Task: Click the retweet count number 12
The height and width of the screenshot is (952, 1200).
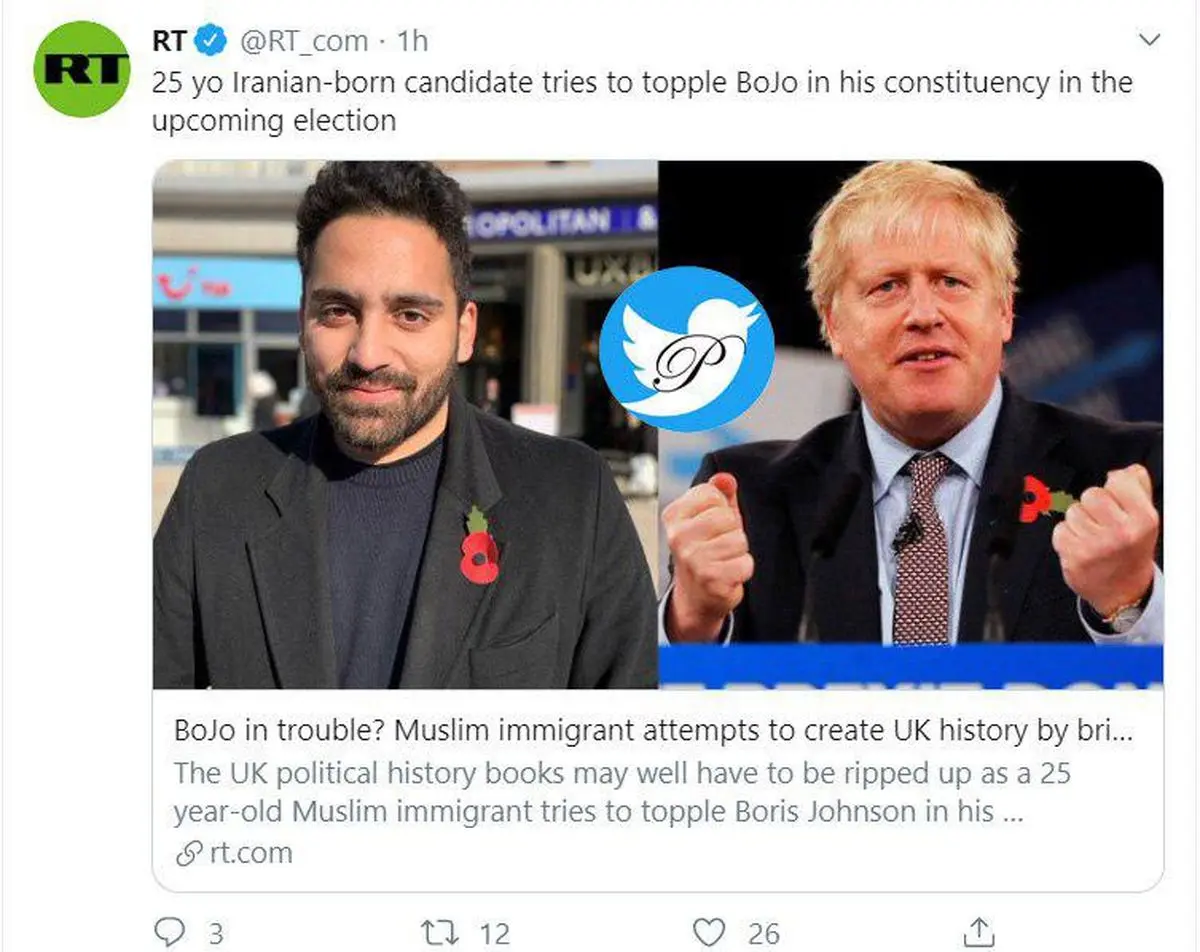Action: [x=494, y=934]
